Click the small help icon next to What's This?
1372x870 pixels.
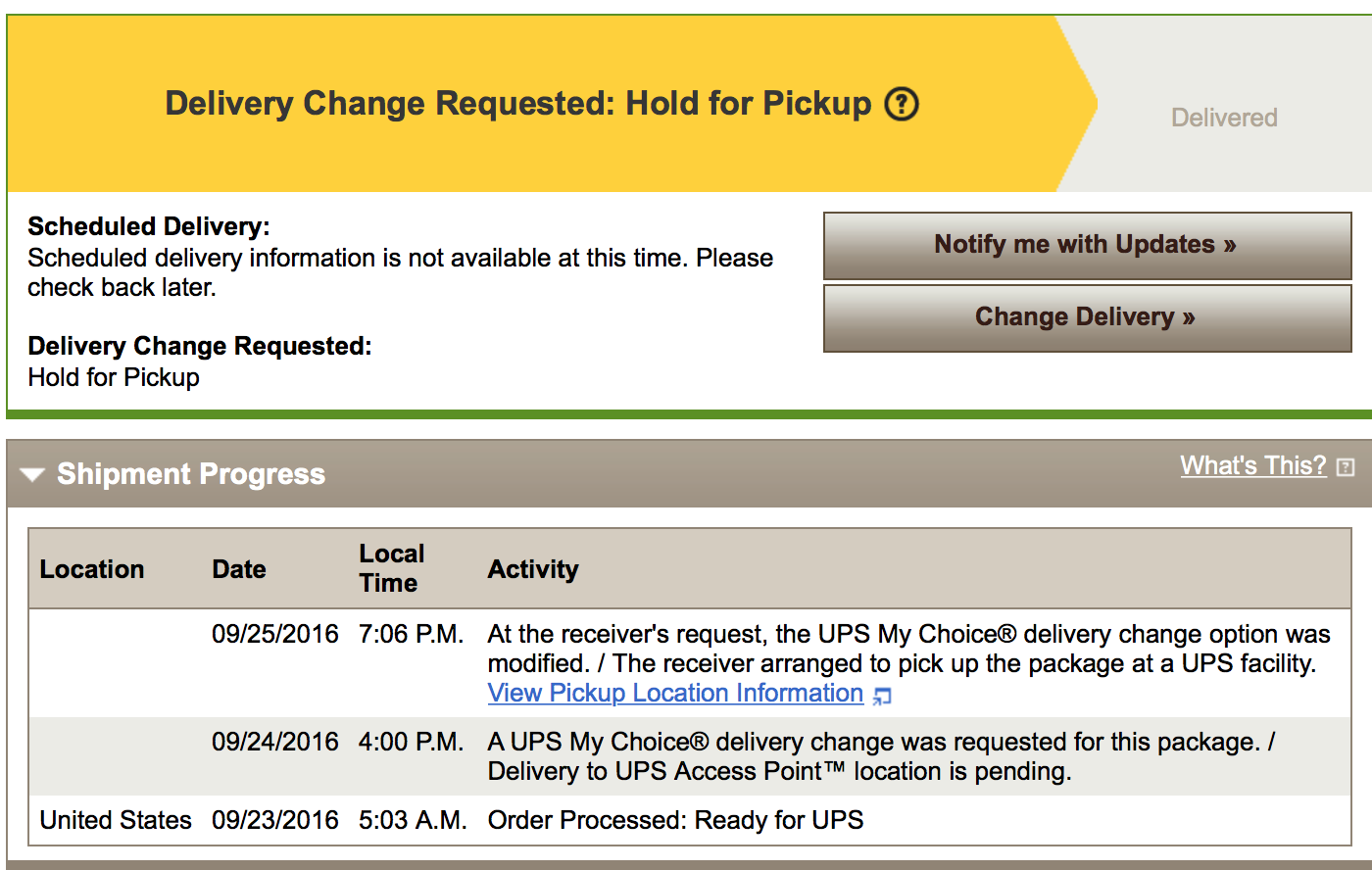click(x=1346, y=467)
